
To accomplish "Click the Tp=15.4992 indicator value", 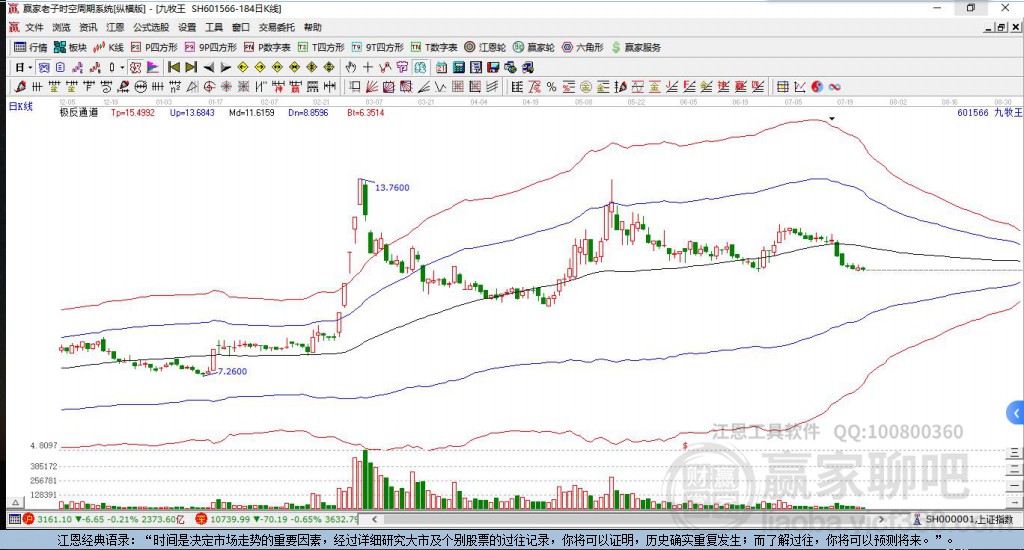I will pos(133,112).
